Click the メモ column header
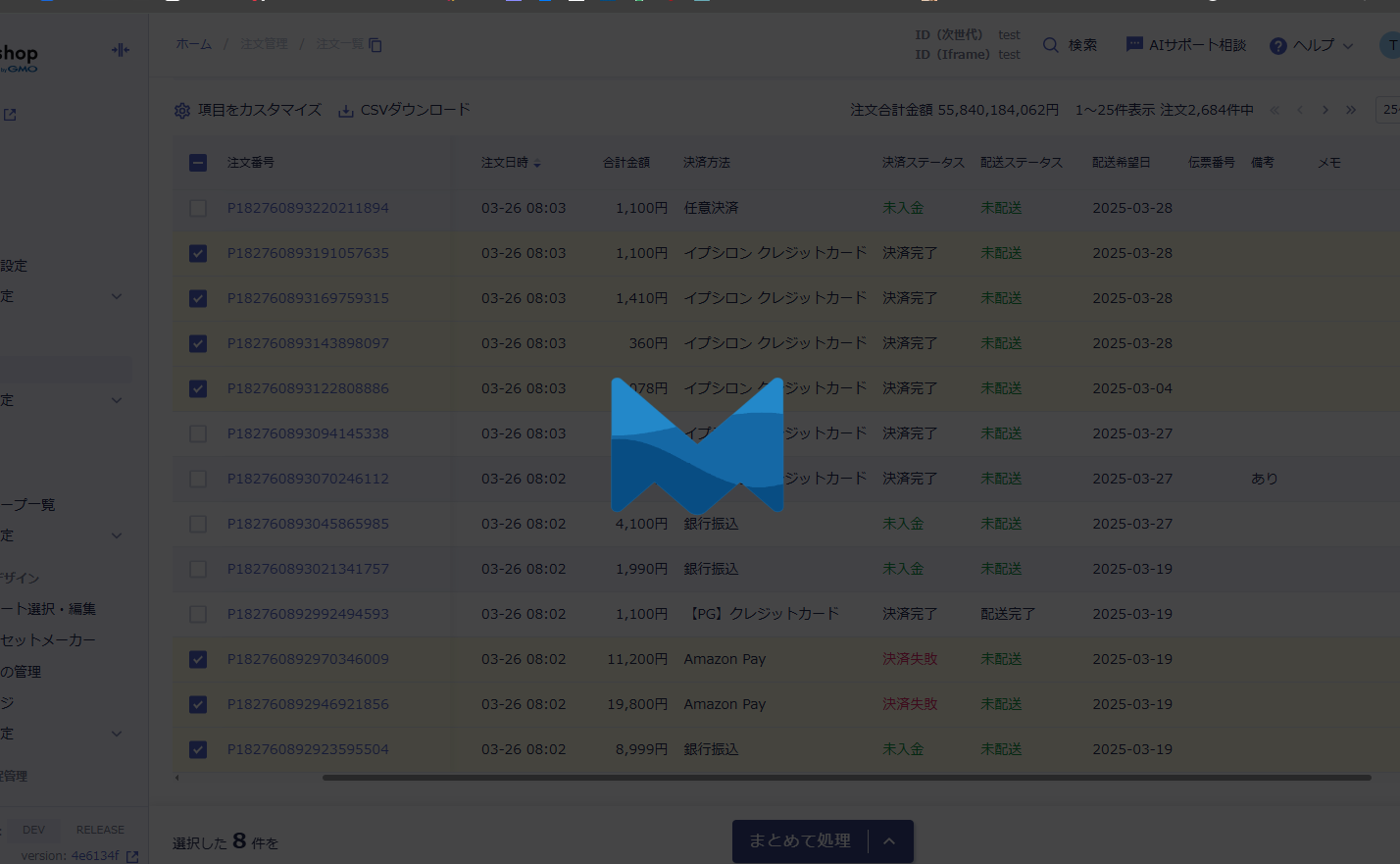Screen dimensions: 1400x864 (x=1329, y=163)
